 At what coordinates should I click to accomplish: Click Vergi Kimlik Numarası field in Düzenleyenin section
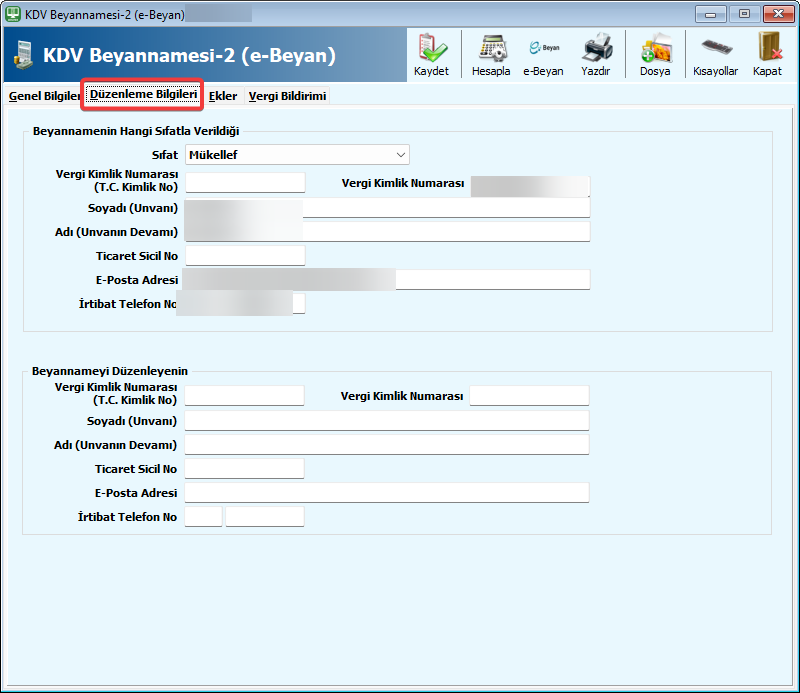529,396
